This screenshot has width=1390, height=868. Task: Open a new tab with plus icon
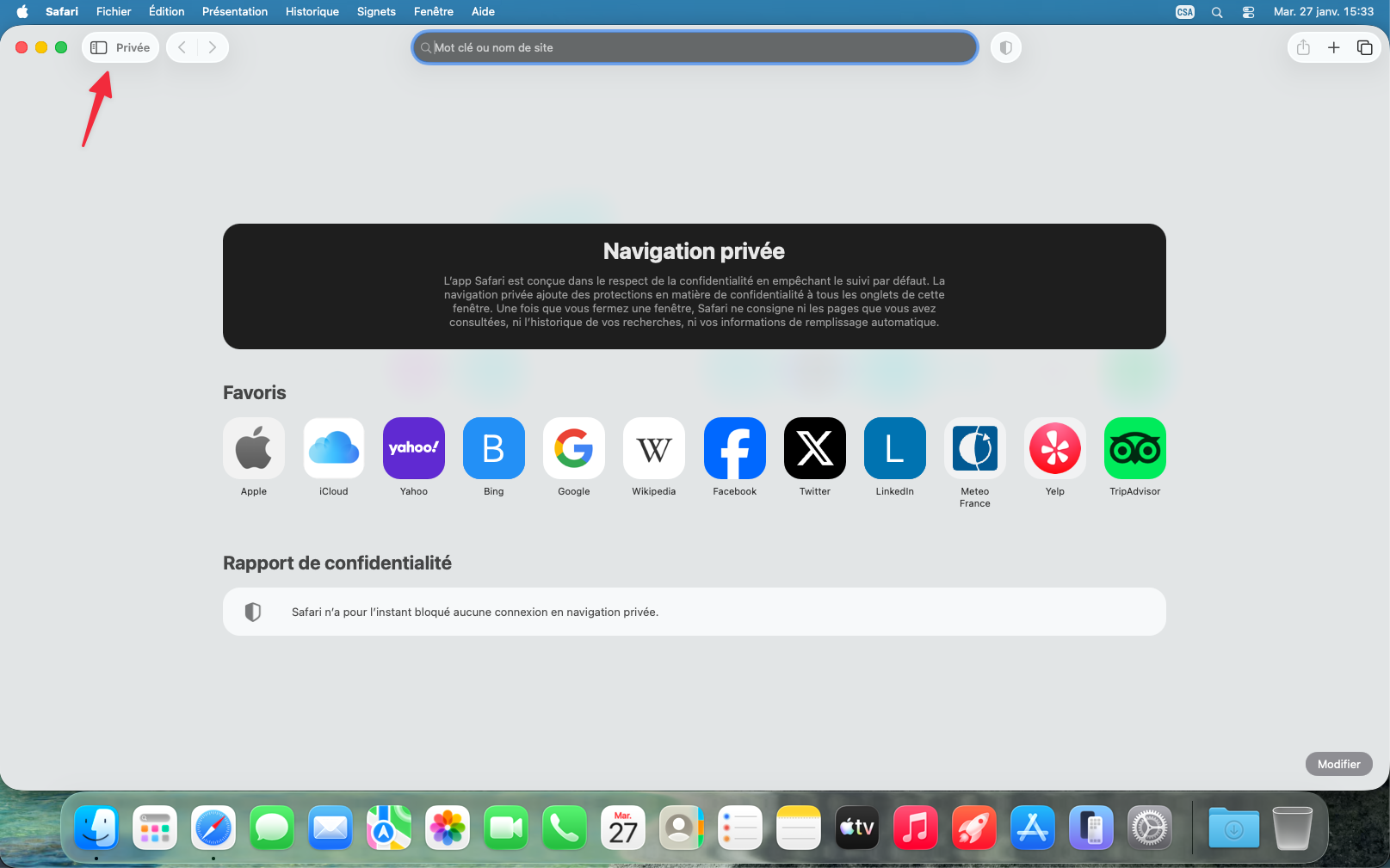(x=1333, y=47)
